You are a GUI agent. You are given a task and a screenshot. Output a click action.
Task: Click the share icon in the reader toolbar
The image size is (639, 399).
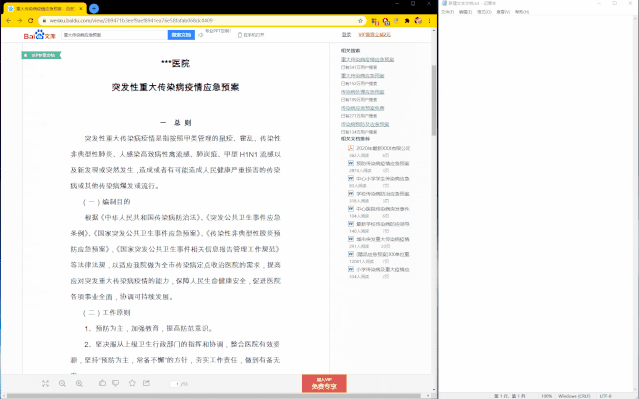click(x=146, y=383)
